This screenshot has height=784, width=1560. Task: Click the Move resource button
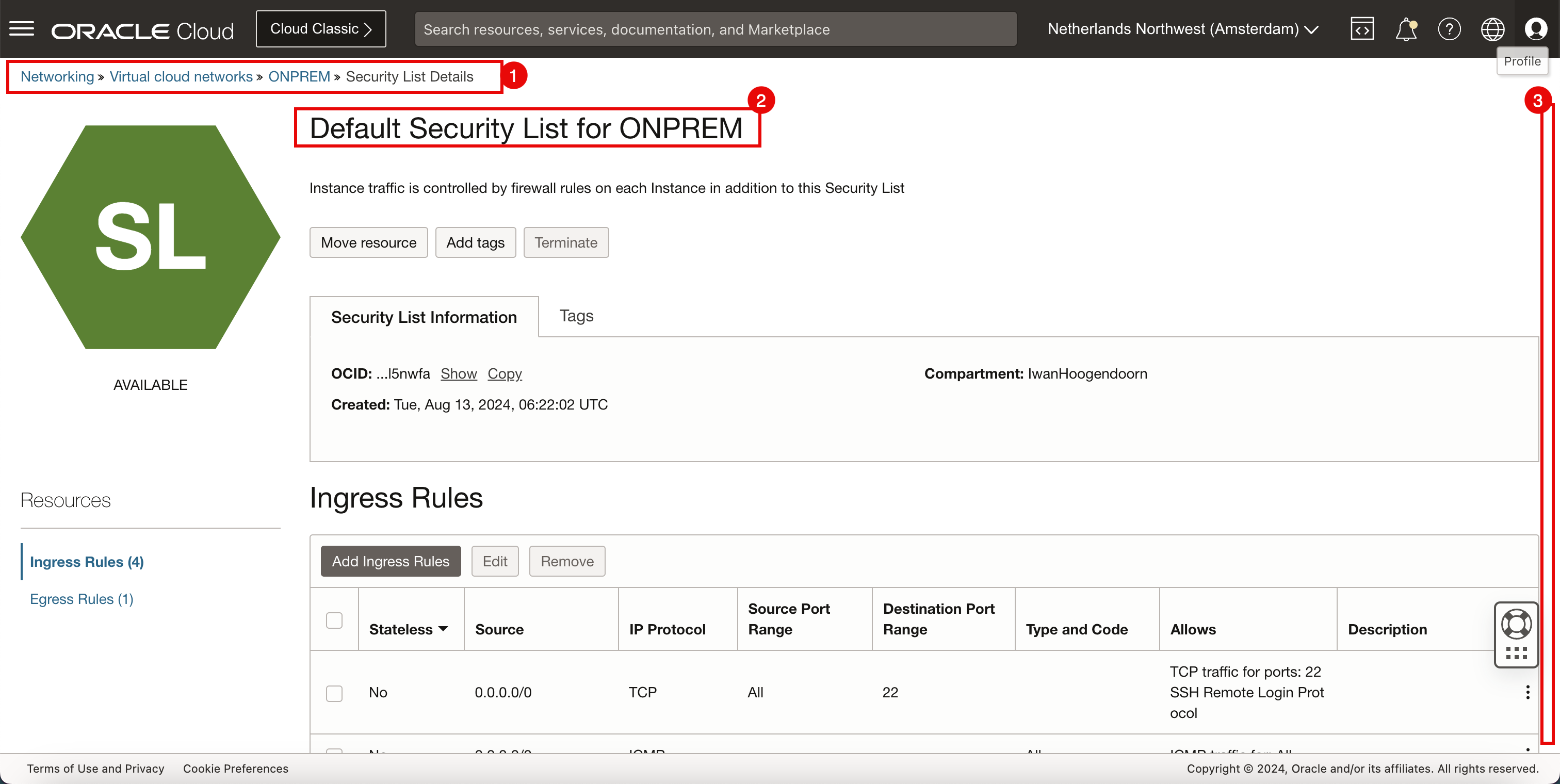[x=368, y=242]
